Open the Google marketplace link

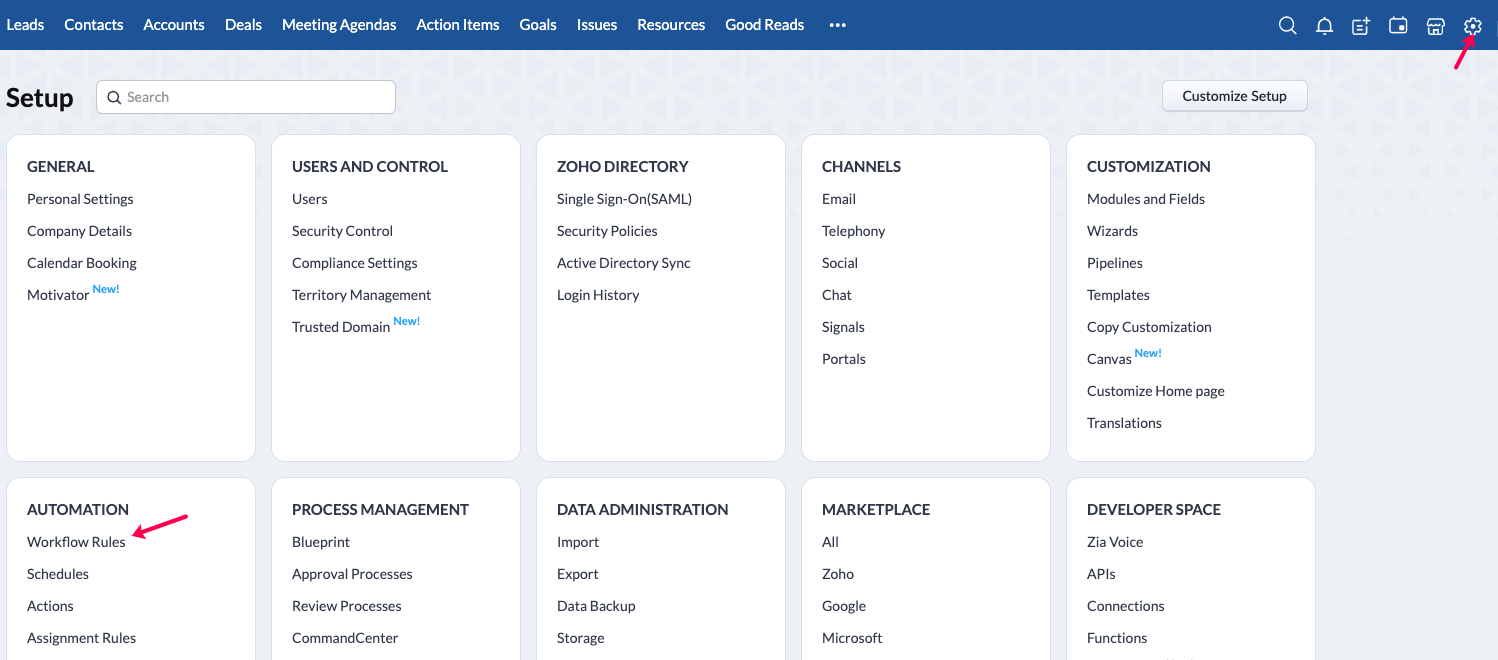click(x=844, y=606)
